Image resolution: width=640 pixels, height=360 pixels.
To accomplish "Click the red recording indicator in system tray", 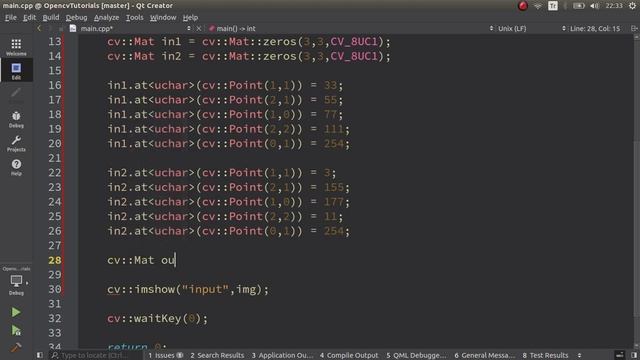I will click(x=523, y=6).
